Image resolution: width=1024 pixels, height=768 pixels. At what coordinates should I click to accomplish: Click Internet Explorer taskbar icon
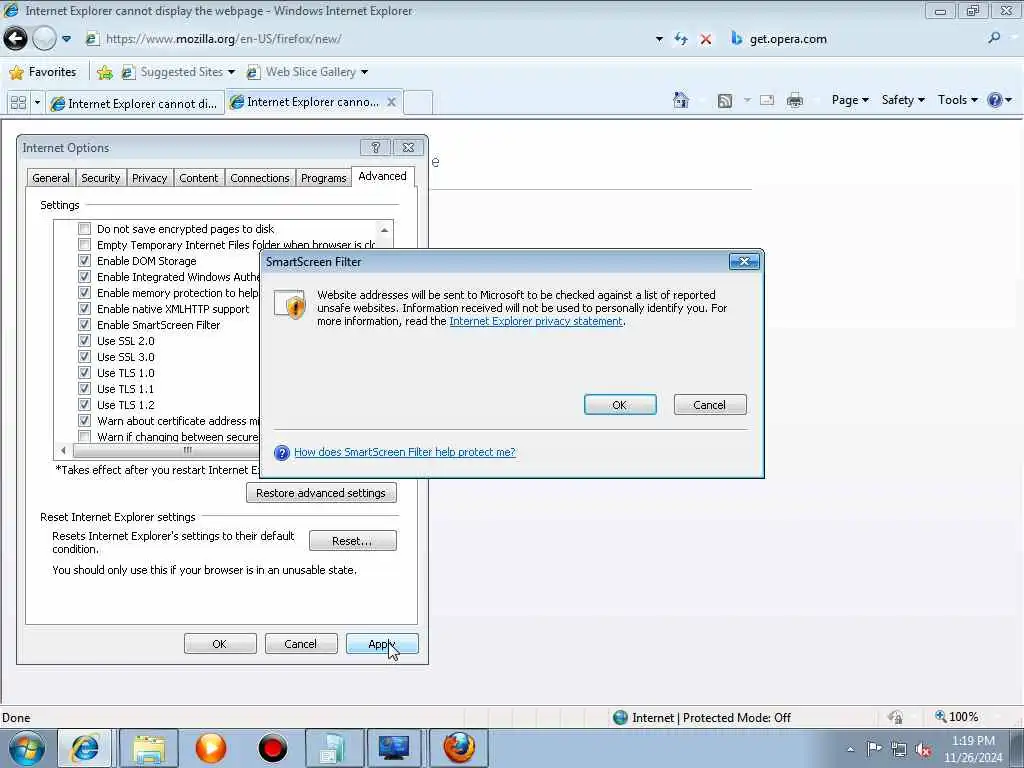pos(85,748)
